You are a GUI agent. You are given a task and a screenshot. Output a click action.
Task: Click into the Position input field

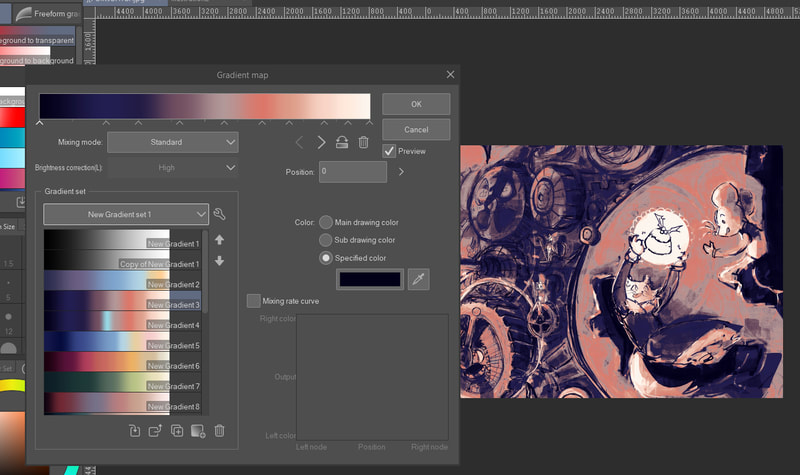point(353,172)
